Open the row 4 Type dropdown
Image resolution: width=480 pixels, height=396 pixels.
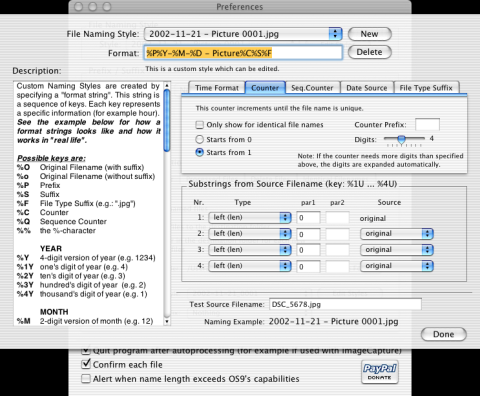[x=250, y=266]
